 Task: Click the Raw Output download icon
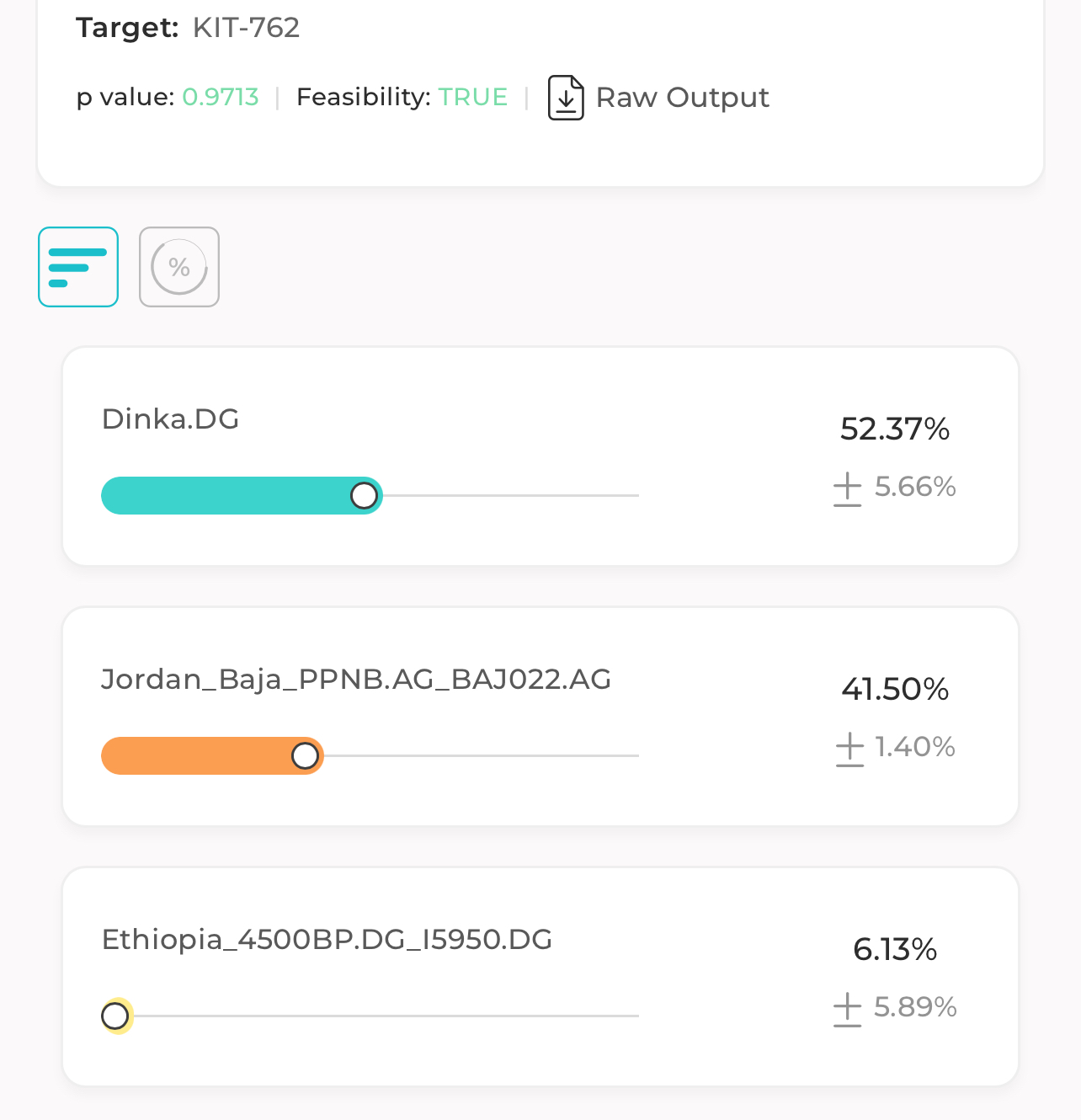point(566,98)
